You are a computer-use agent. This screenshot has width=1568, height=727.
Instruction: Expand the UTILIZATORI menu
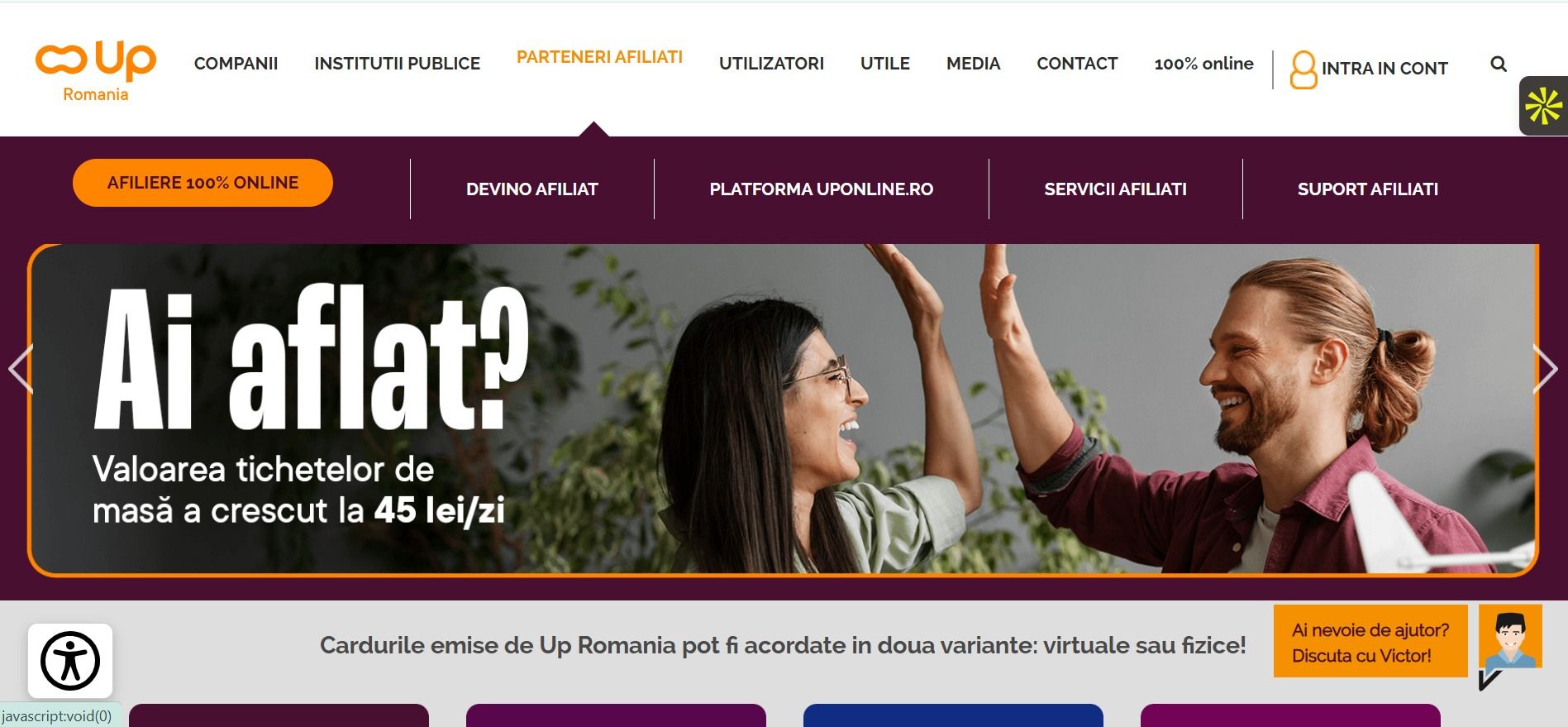[771, 64]
